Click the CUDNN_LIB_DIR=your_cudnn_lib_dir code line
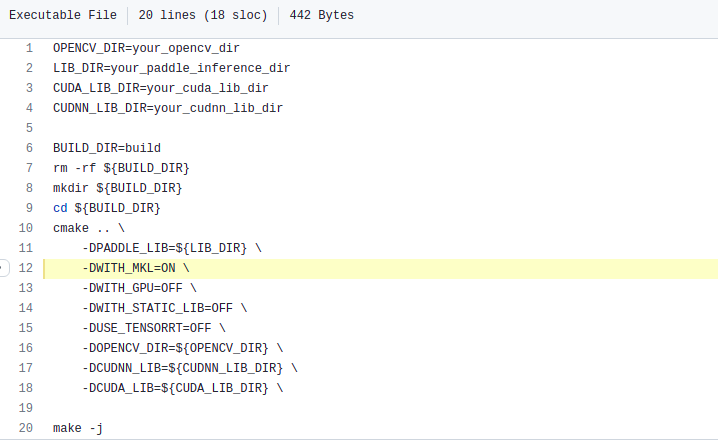The width and height of the screenshot is (718, 443). coord(168,108)
